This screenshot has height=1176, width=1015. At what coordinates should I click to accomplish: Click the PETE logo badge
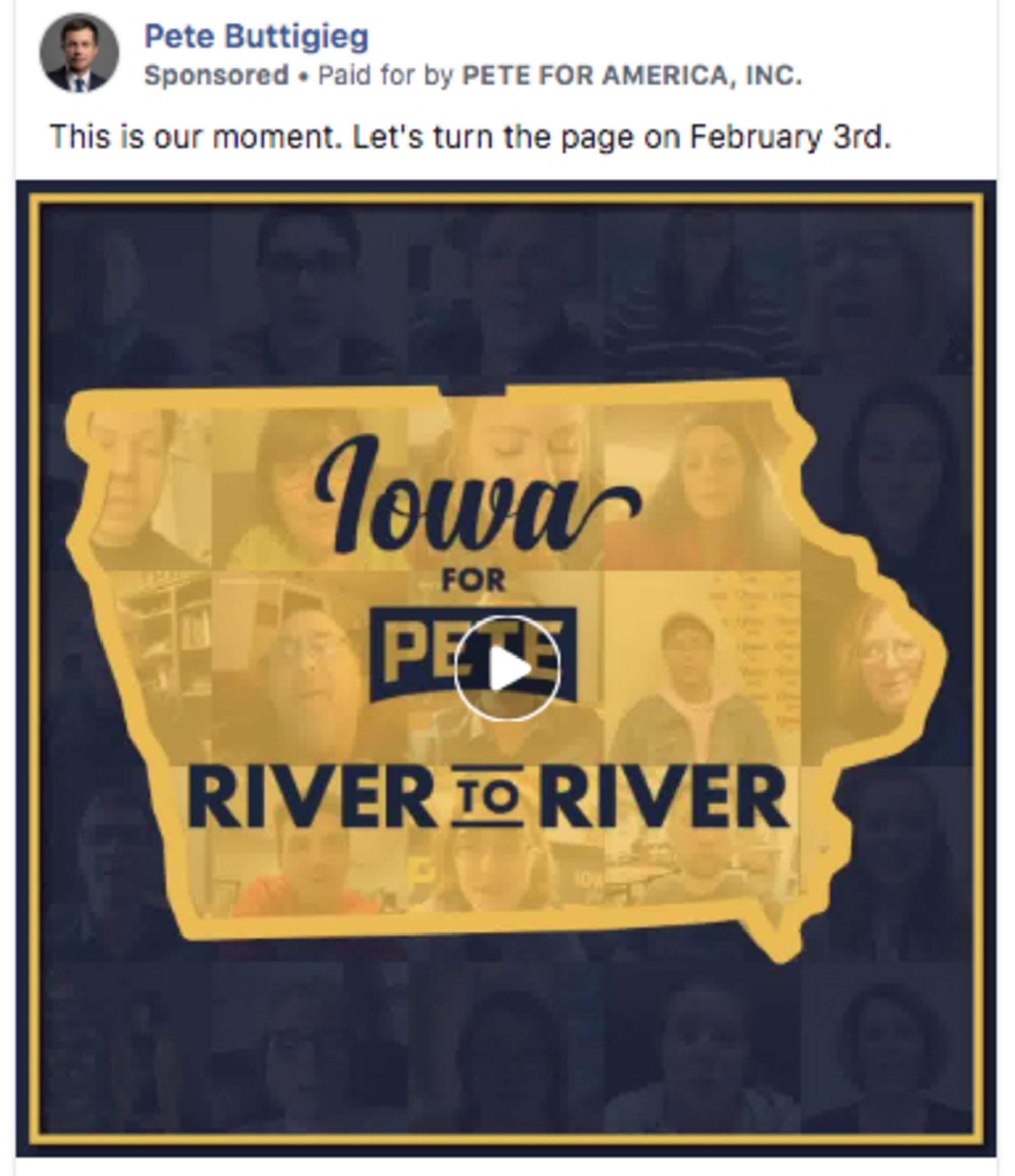473,655
